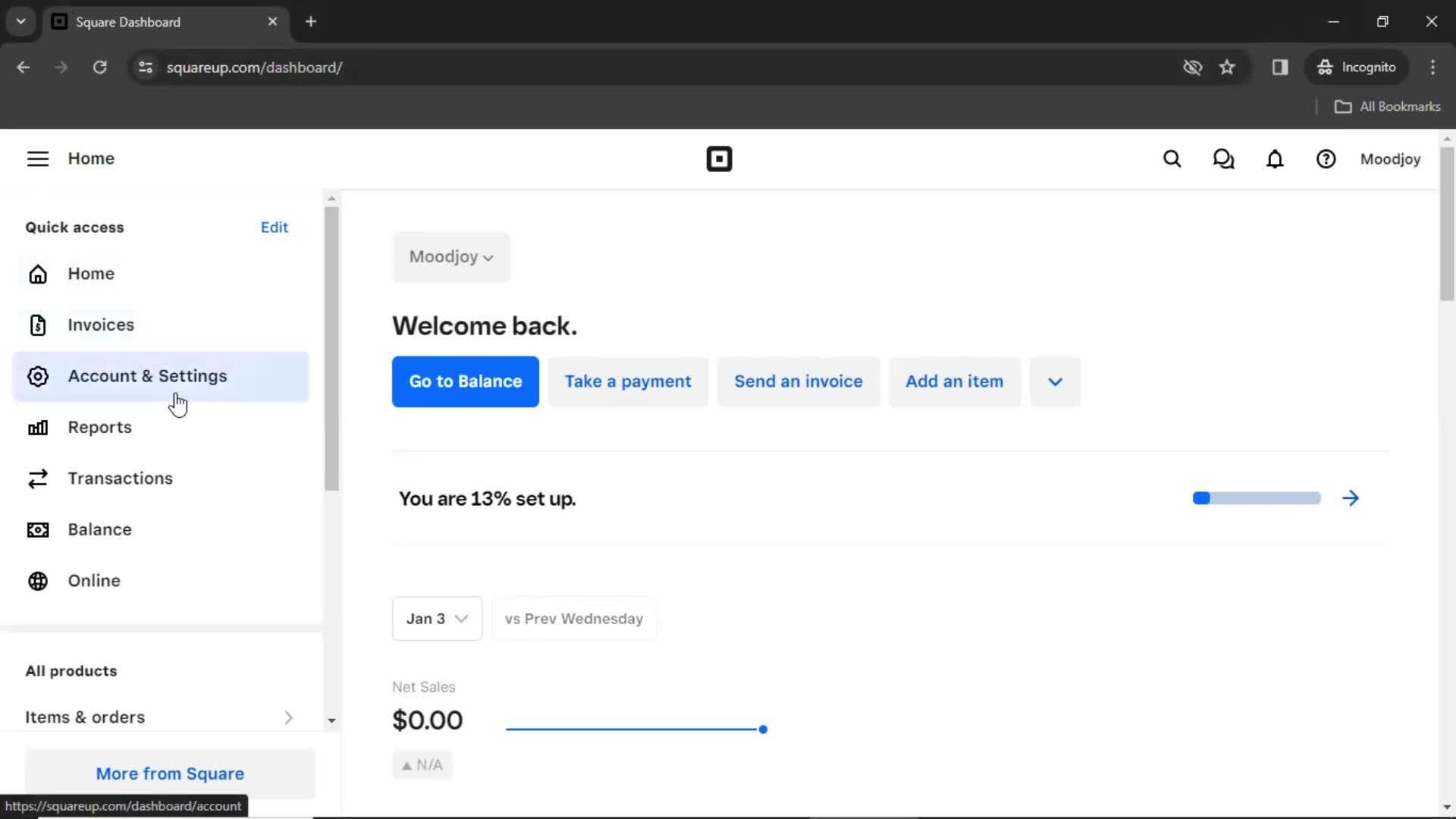Viewport: 1456px width, 819px height.
Task: Click the Edit quick access link
Action: [274, 227]
